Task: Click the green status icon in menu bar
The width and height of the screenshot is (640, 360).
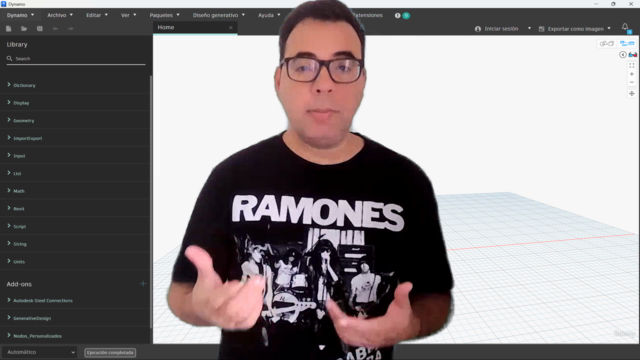Action: point(406,16)
